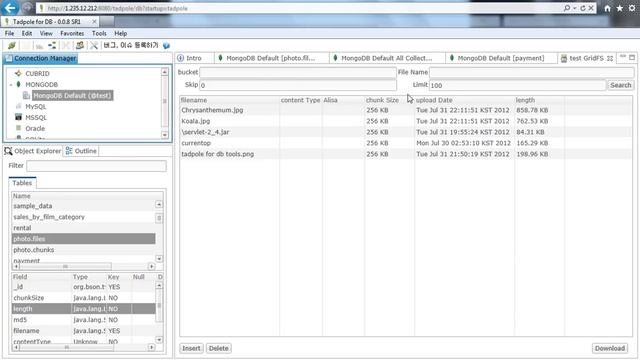This screenshot has width=640, height=360.
Task: Close the Tadpole for DB browser tab
Action: pyautogui.click(x=94, y=21)
